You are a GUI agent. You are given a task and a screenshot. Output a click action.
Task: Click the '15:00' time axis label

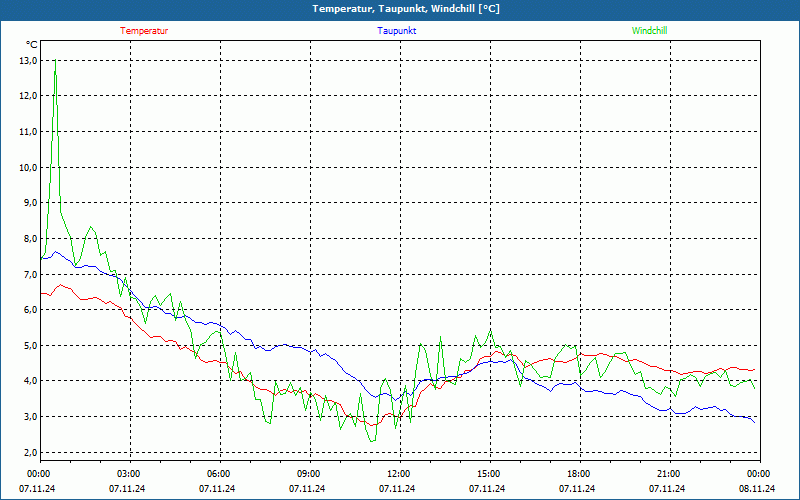[x=489, y=474]
